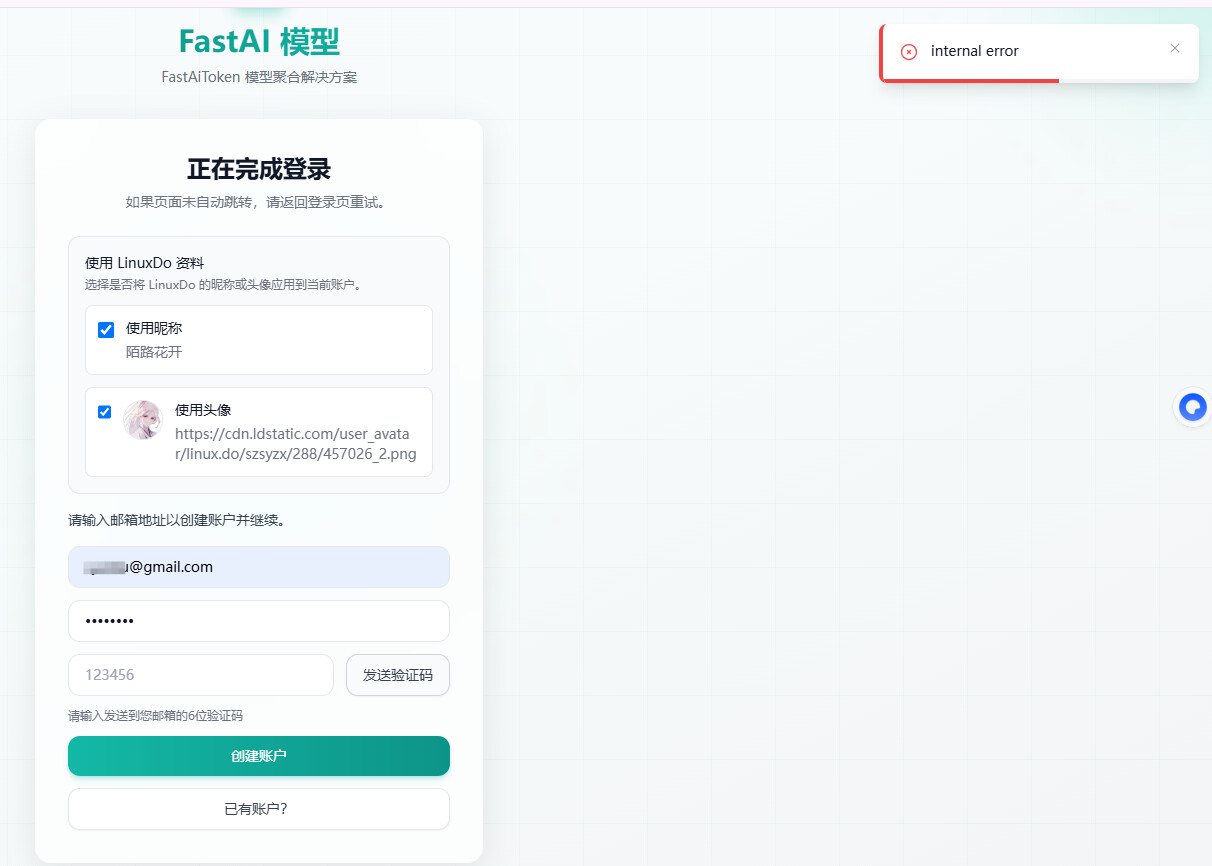Click the red toast progress bar
The height and width of the screenshot is (866, 1212).
coord(970,80)
